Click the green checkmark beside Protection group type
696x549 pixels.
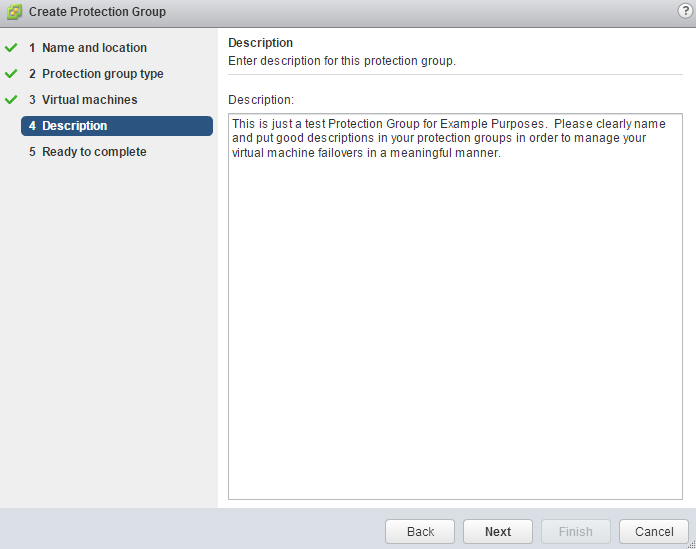click(12, 74)
